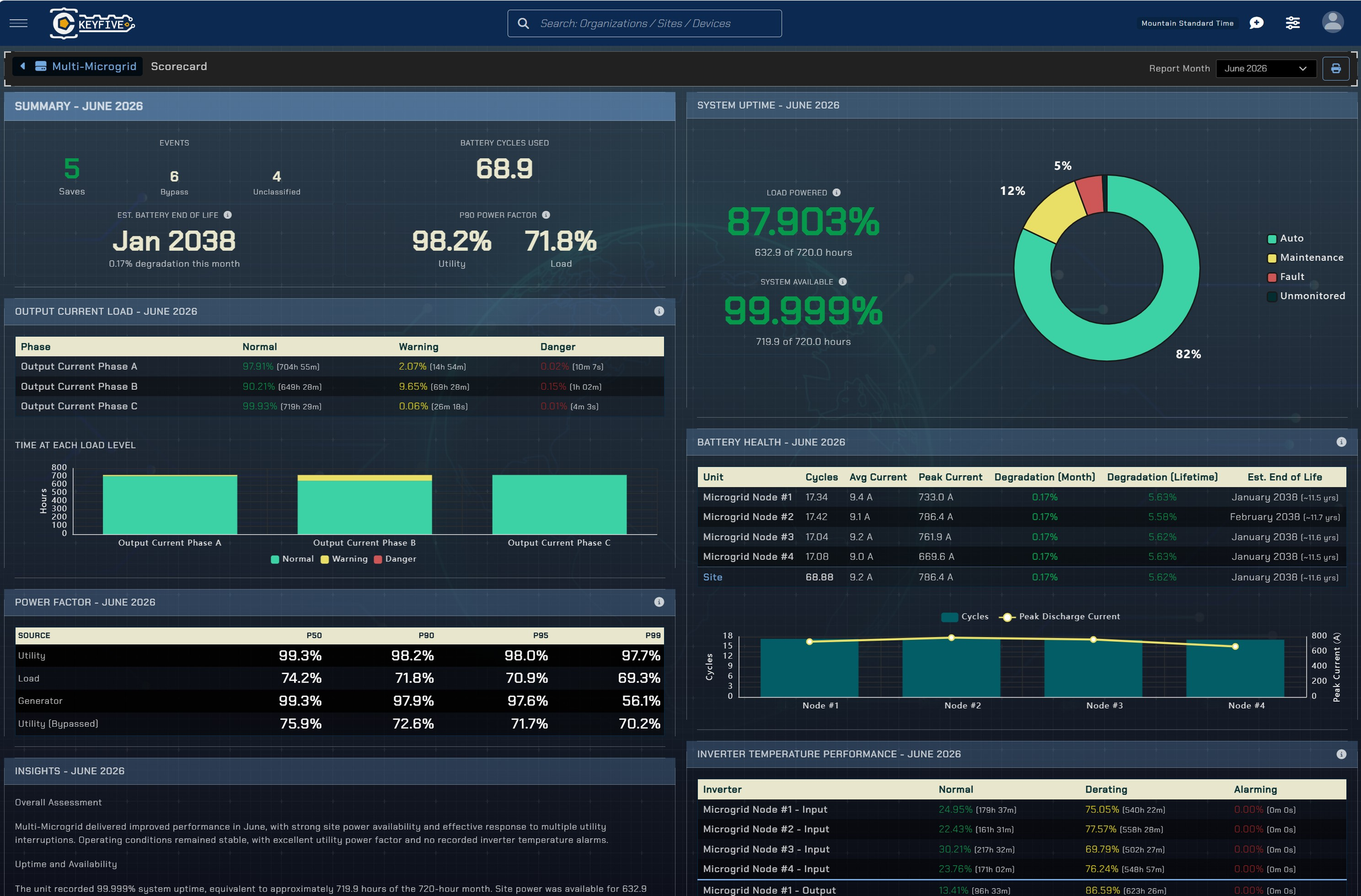Image resolution: width=1361 pixels, height=896 pixels.
Task: Open Power Factor section info icon
Action: pos(659,602)
